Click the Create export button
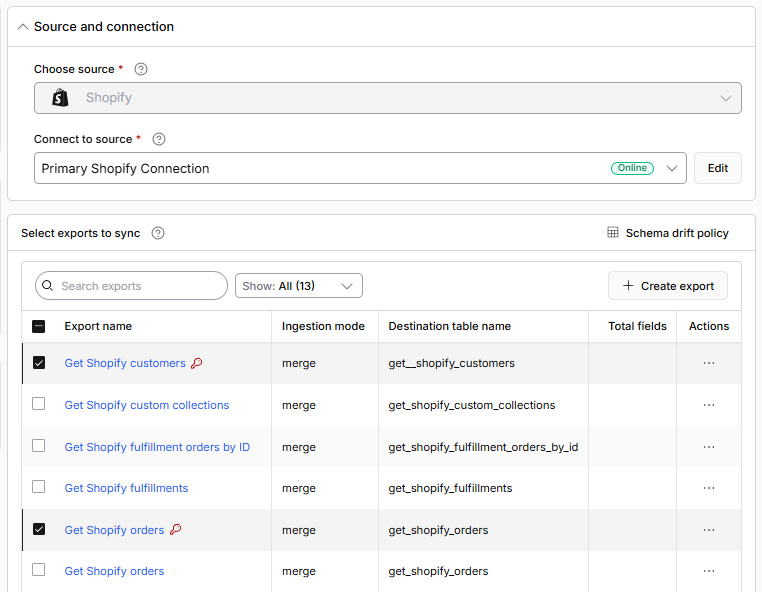This screenshot has height=592, width=762. [x=668, y=286]
